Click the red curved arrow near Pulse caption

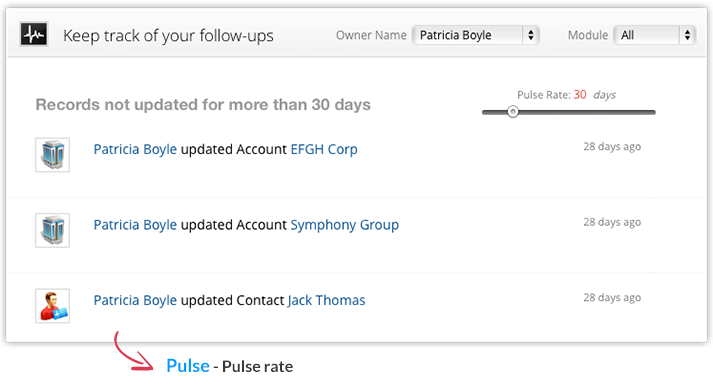tap(133, 352)
